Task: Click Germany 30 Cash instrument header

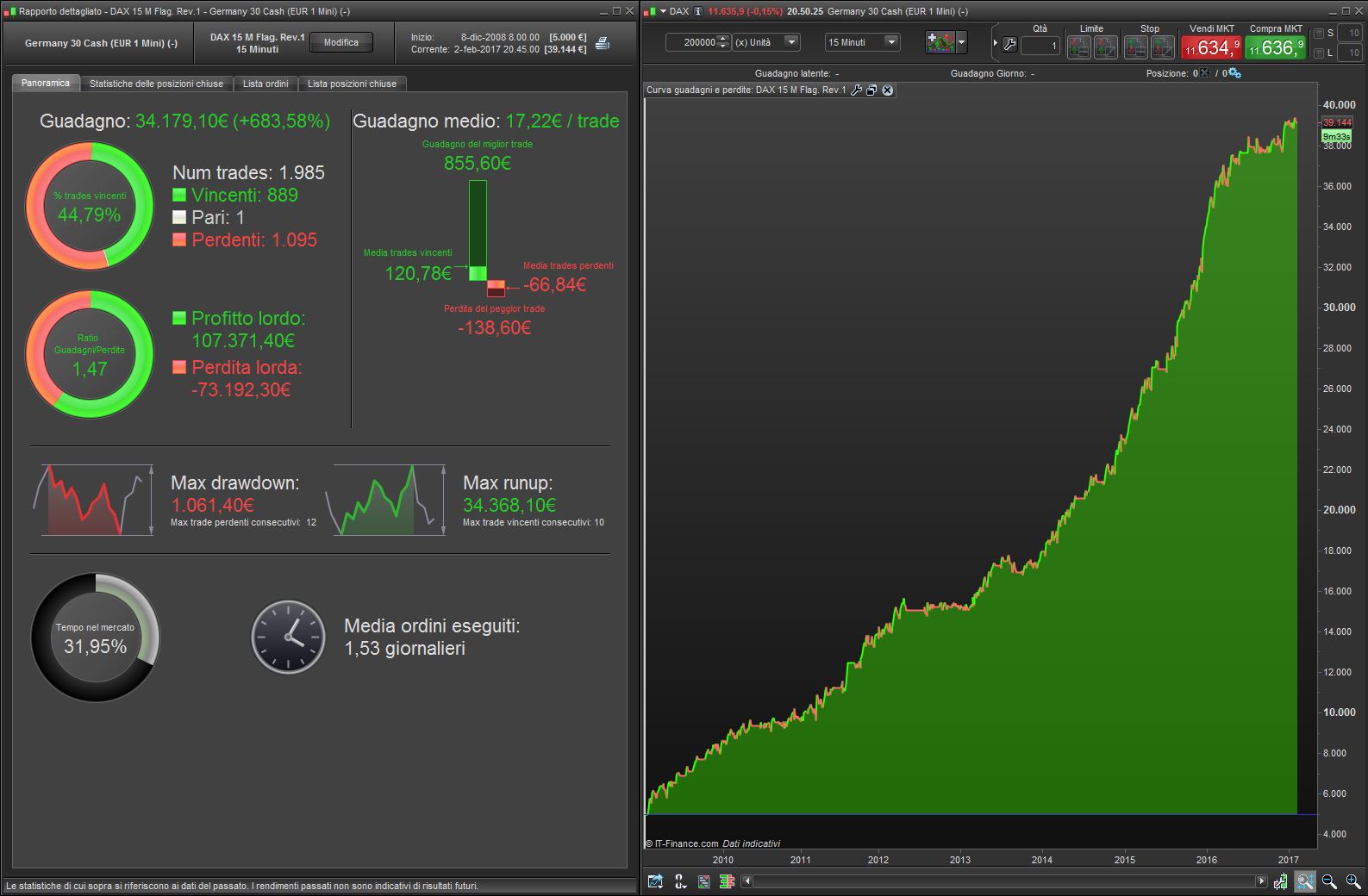Action: pyautogui.click(x=101, y=43)
